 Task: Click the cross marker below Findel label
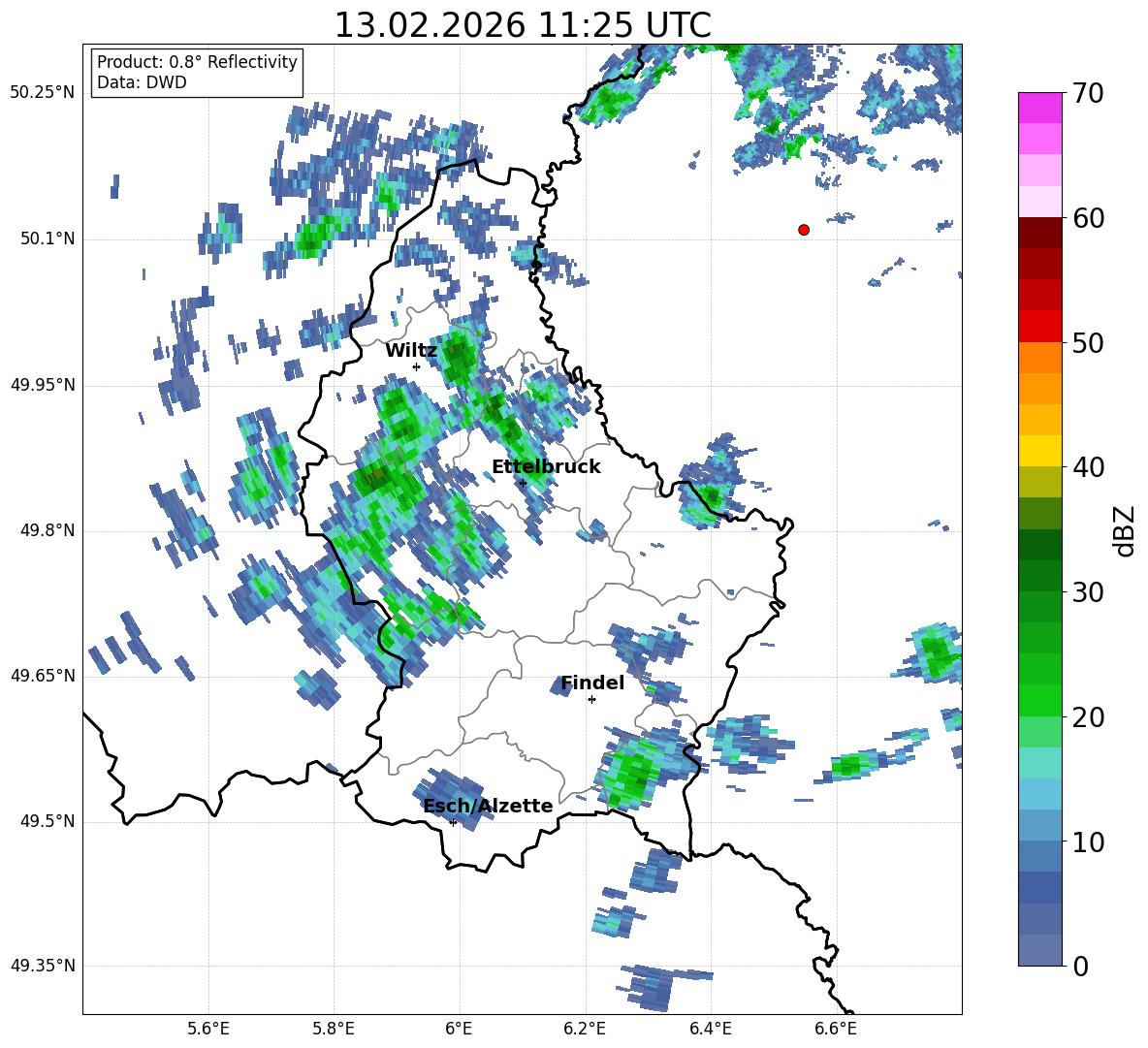pyautogui.click(x=591, y=700)
